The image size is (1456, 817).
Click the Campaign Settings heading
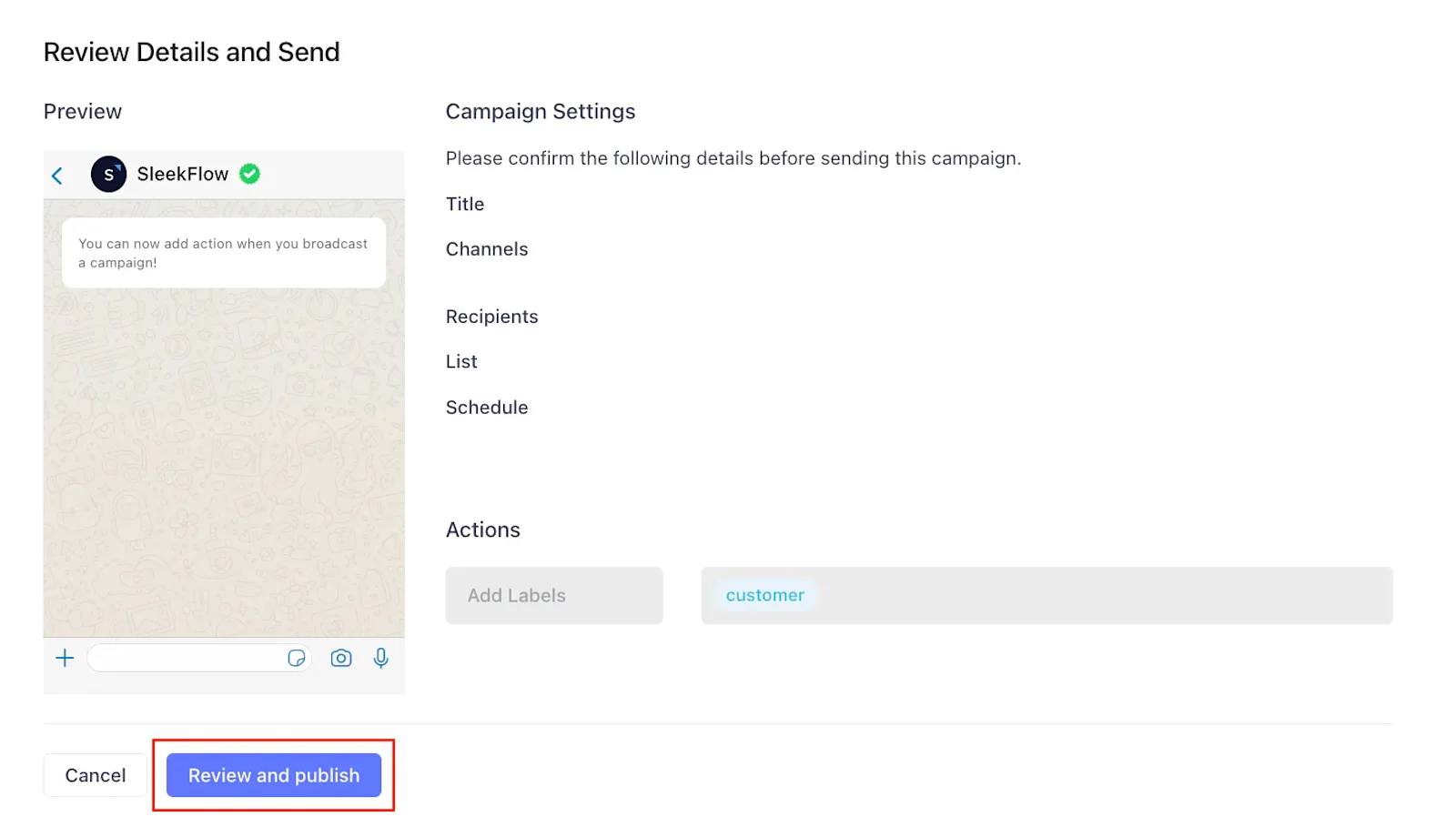pyautogui.click(x=541, y=111)
